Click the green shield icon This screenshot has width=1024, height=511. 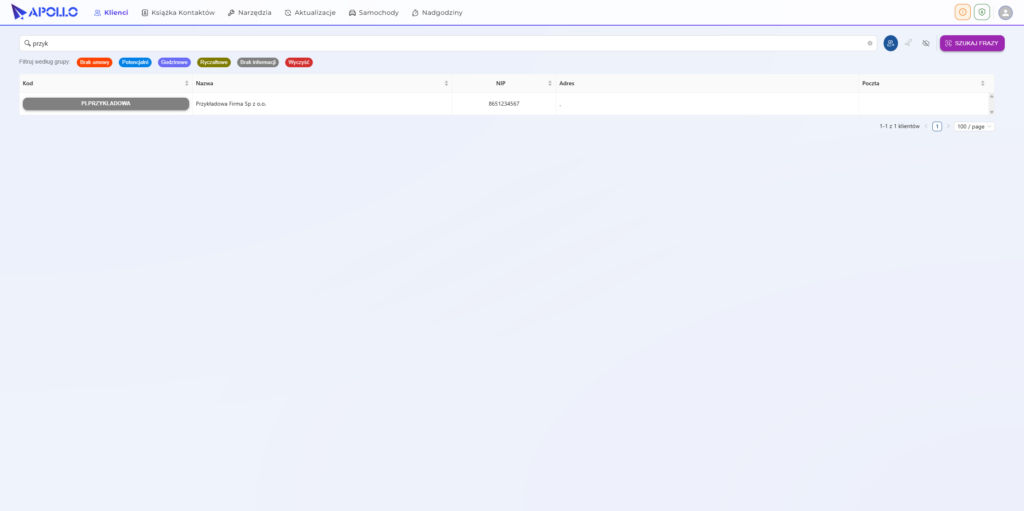(982, 12)
